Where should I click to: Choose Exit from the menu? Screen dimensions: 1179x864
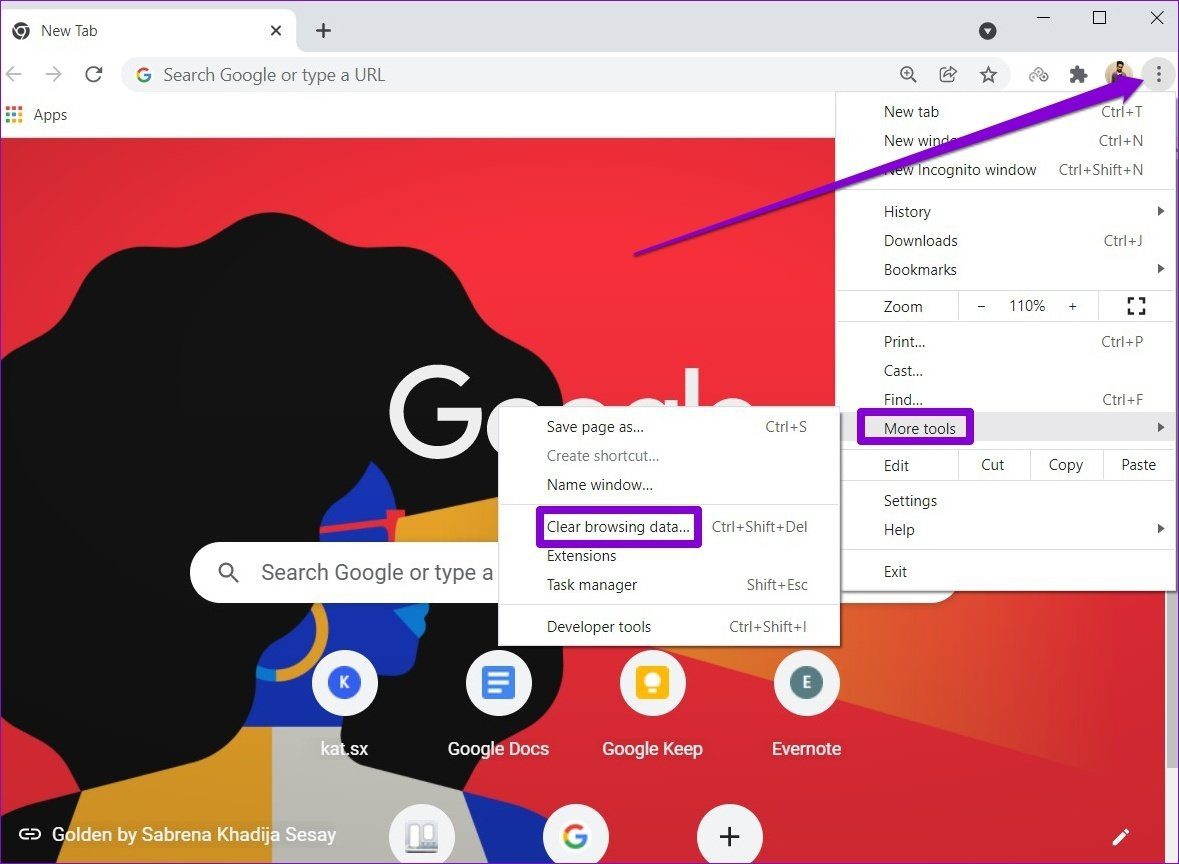point(1006,571)
